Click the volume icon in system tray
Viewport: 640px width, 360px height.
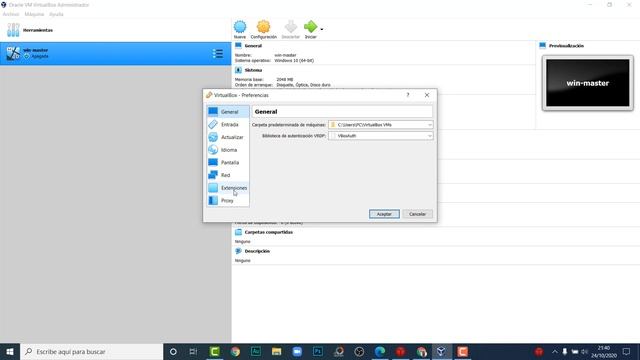tap(584, 351)
